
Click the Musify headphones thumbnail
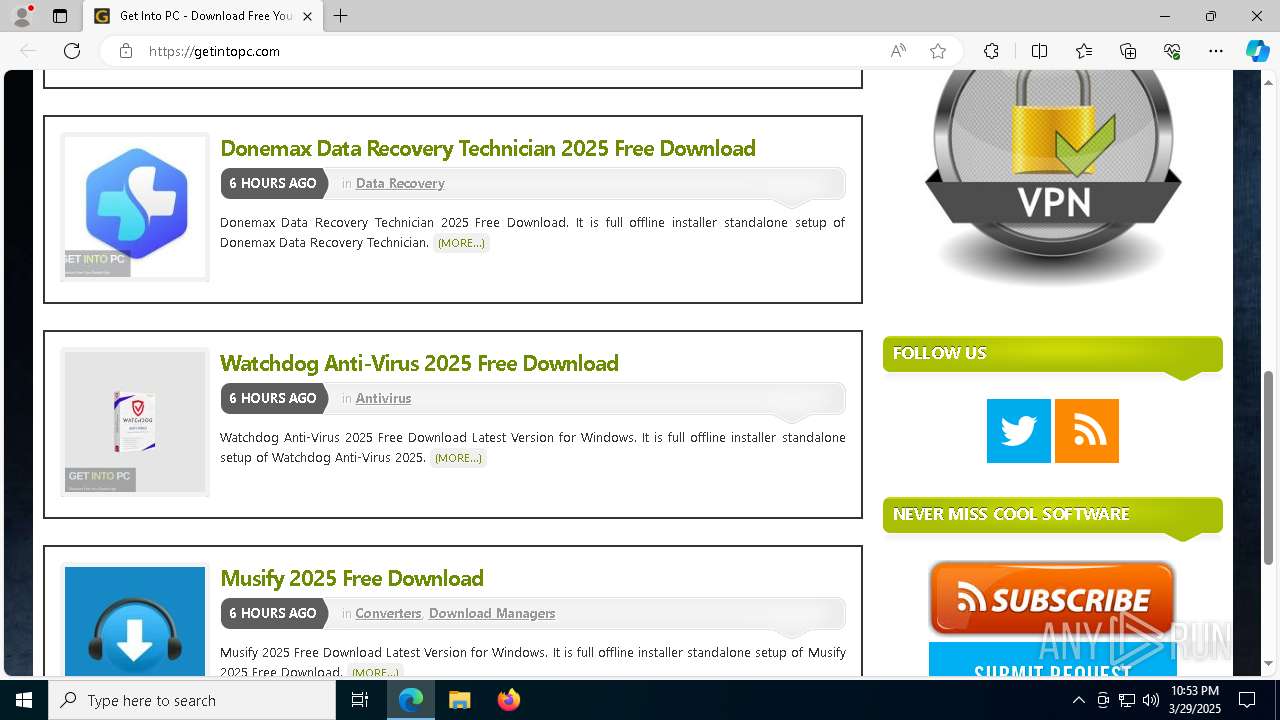[135, 620]
